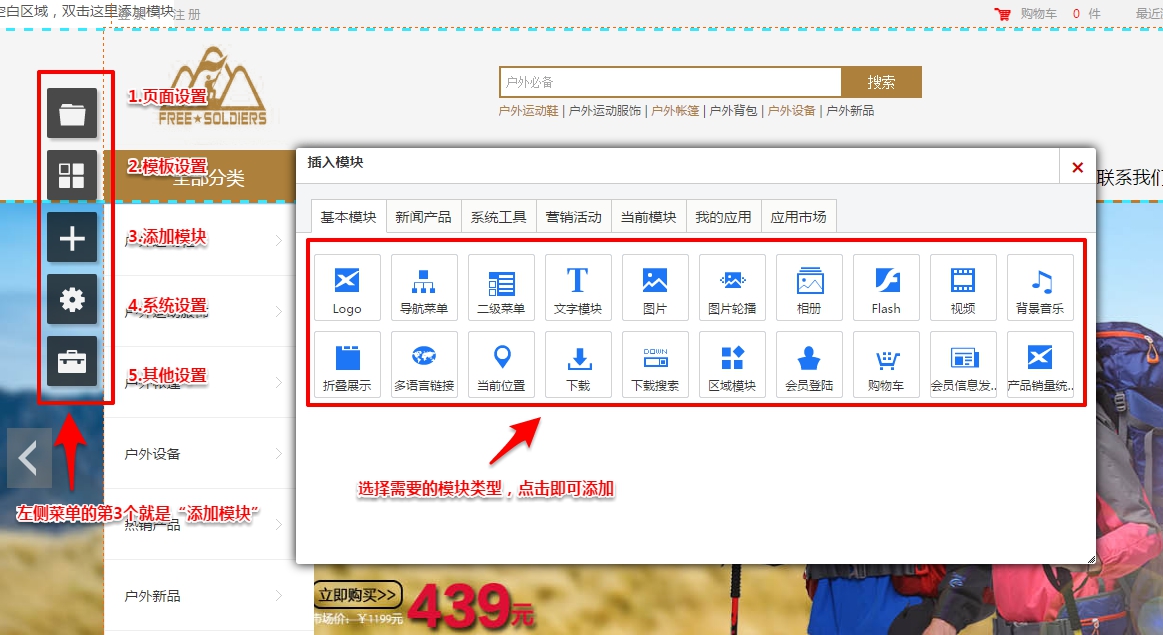Insert the 会员登陆 member login module
1163x635 pixels.
[x=809, y=364]
